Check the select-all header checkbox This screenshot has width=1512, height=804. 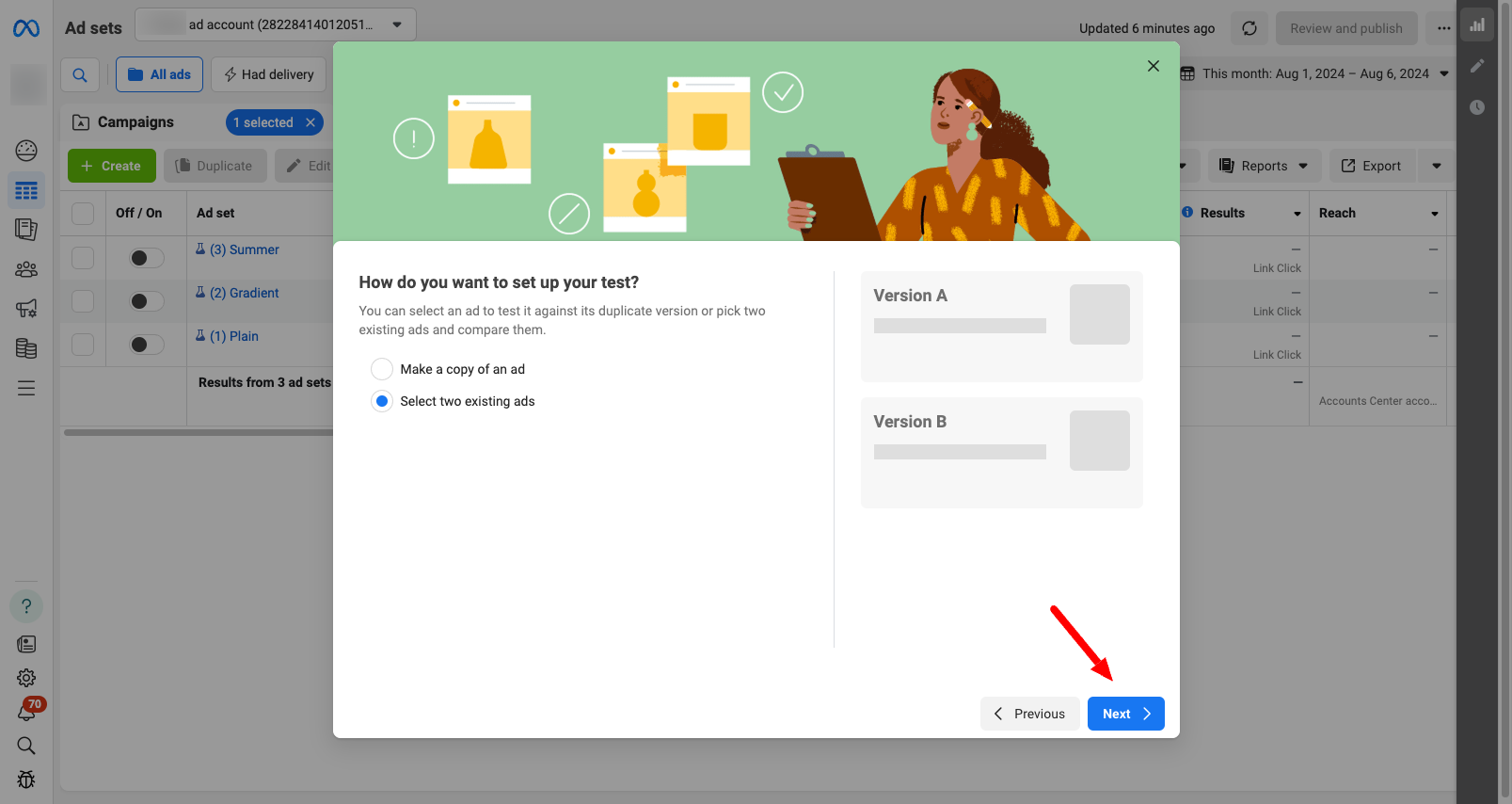point(83,214)
